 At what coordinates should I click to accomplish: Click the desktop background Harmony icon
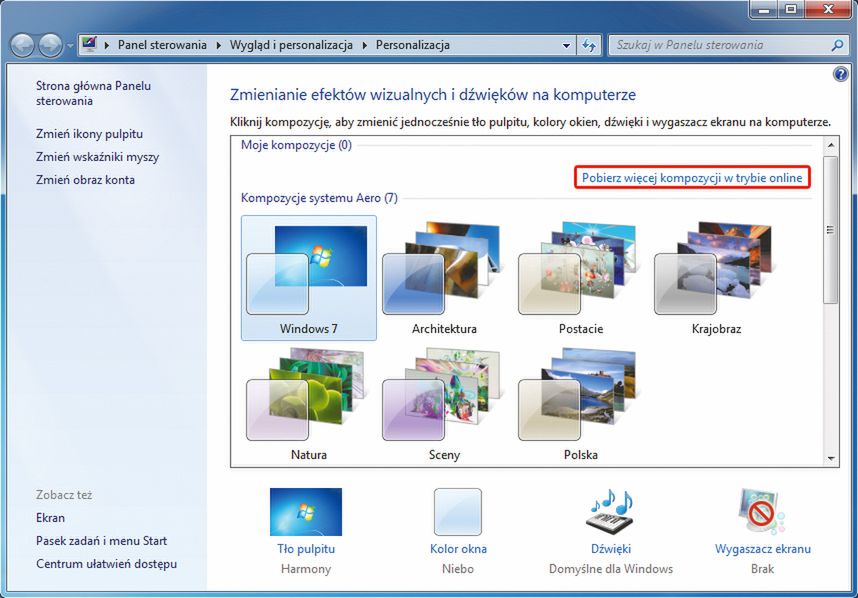306,512
